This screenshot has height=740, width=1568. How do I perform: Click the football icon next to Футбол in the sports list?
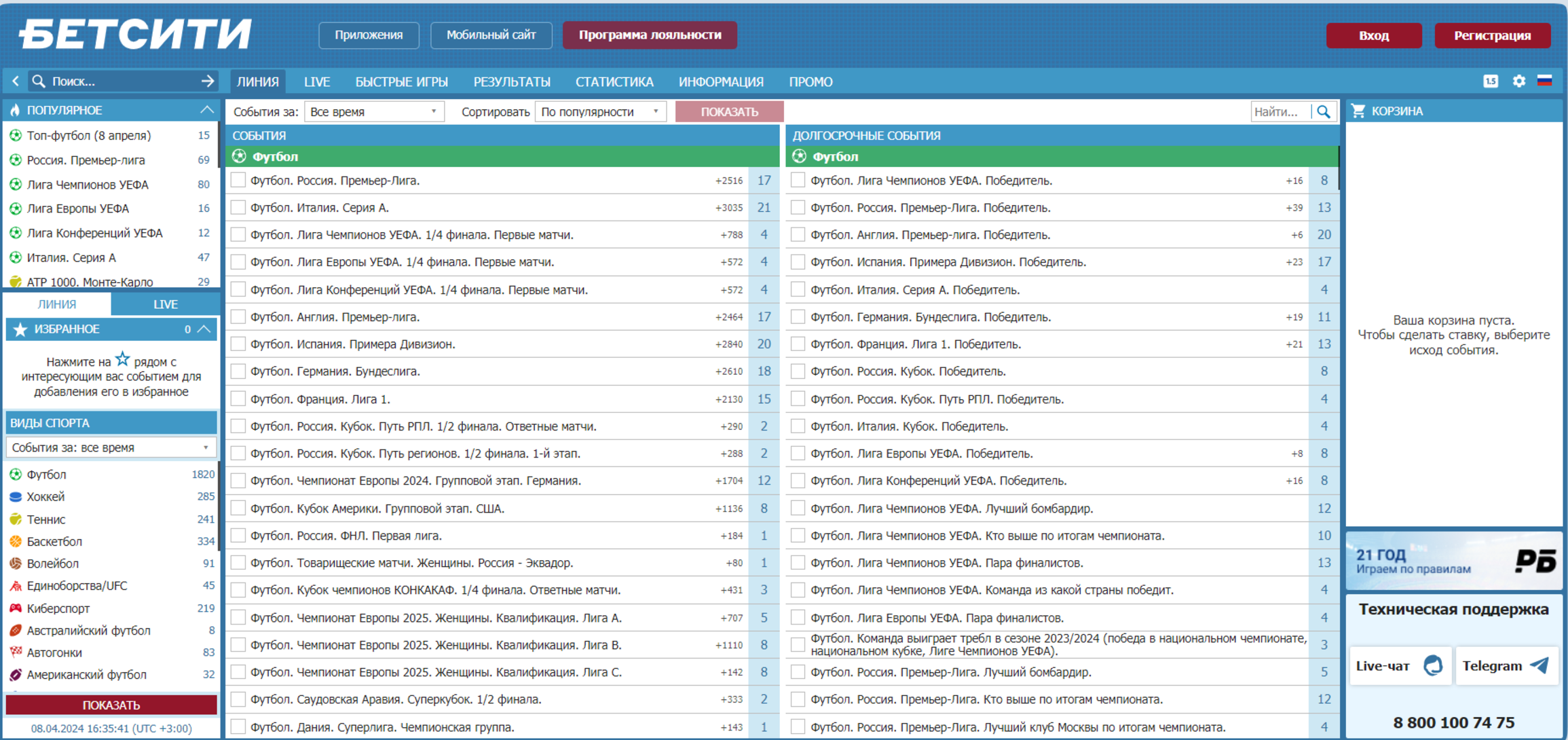tap(16, 475)
